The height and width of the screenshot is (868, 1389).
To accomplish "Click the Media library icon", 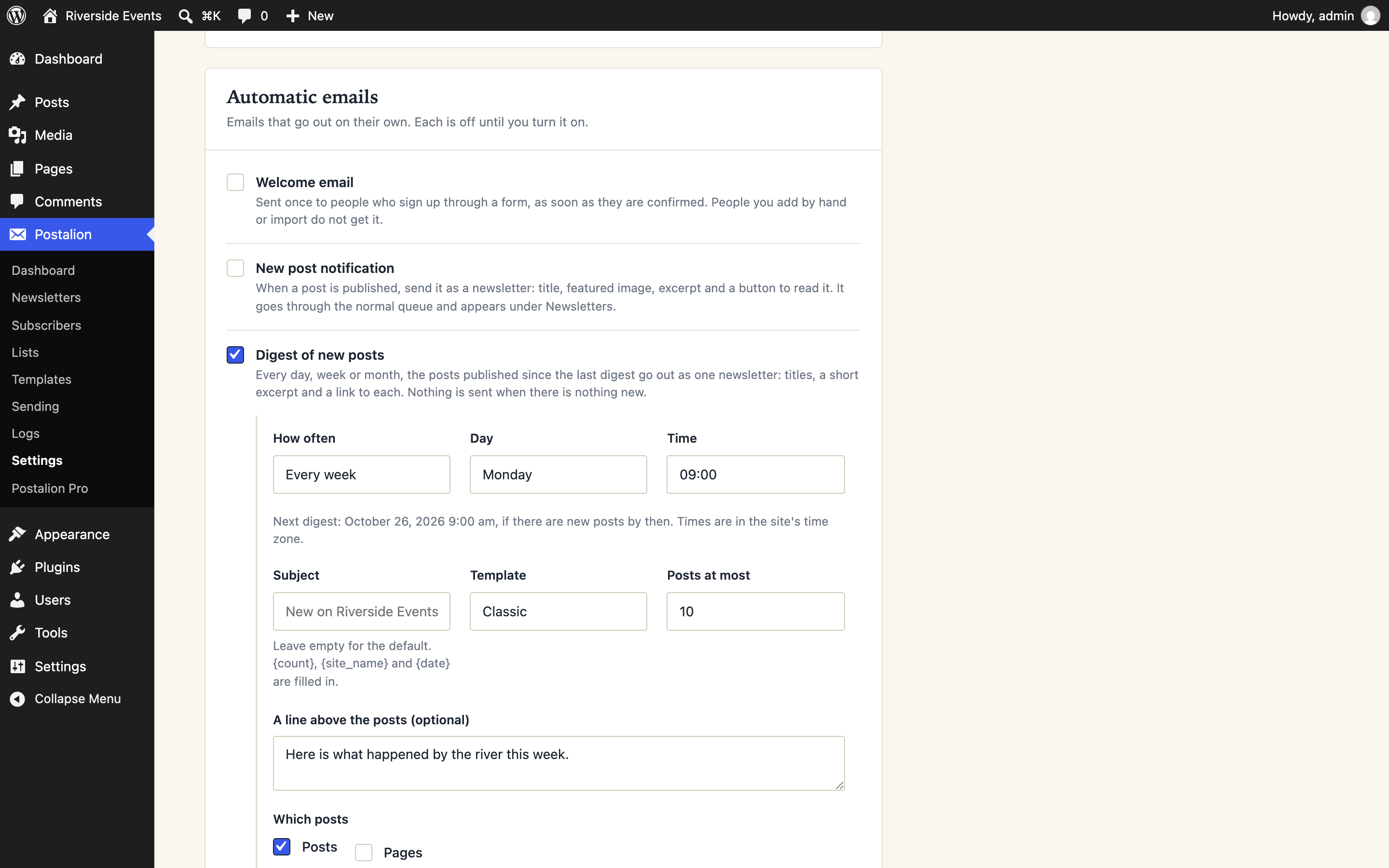I will click(18, 135).
